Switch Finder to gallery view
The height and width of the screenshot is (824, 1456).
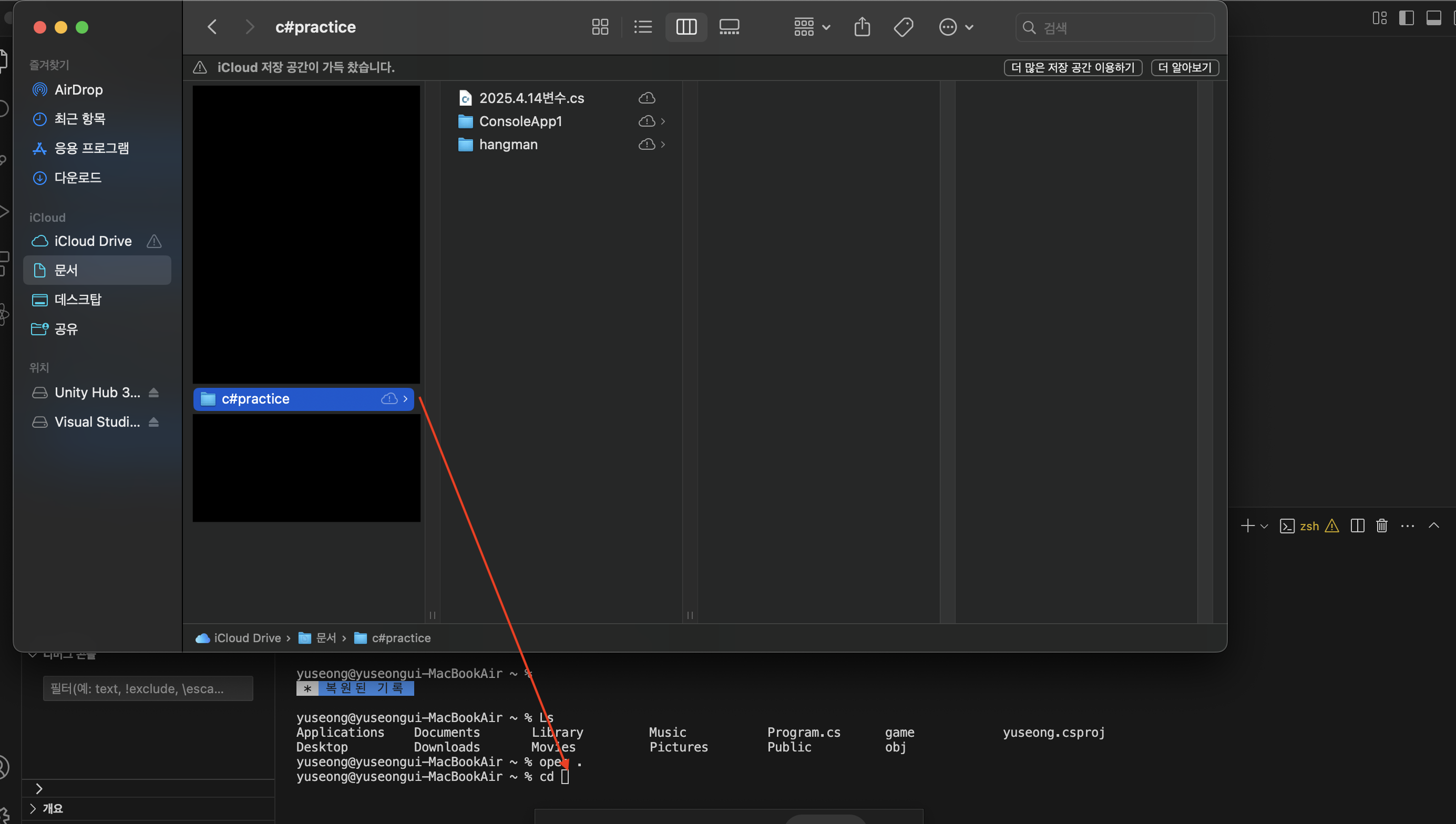729,27
